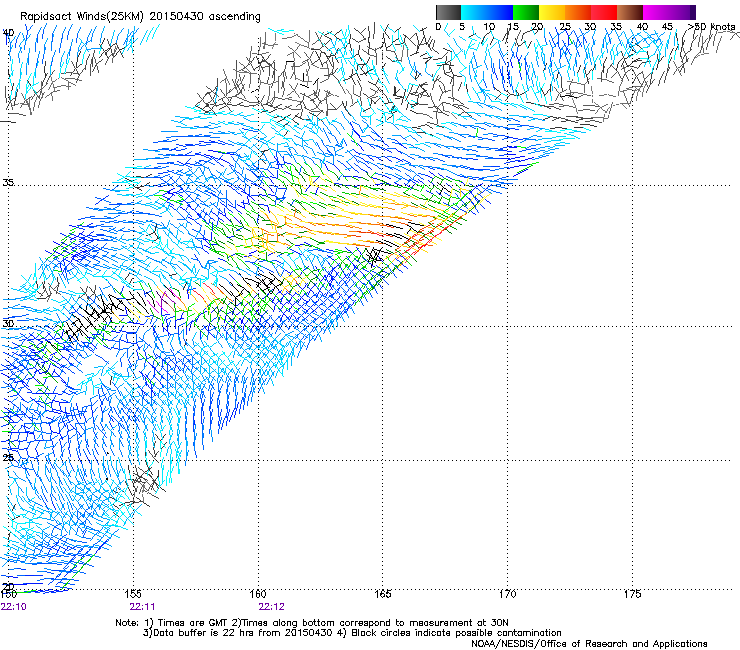Click the NOAA/NESDIS Office of Research credit
This screenshot has height=650, width=740.
(589, 644)
